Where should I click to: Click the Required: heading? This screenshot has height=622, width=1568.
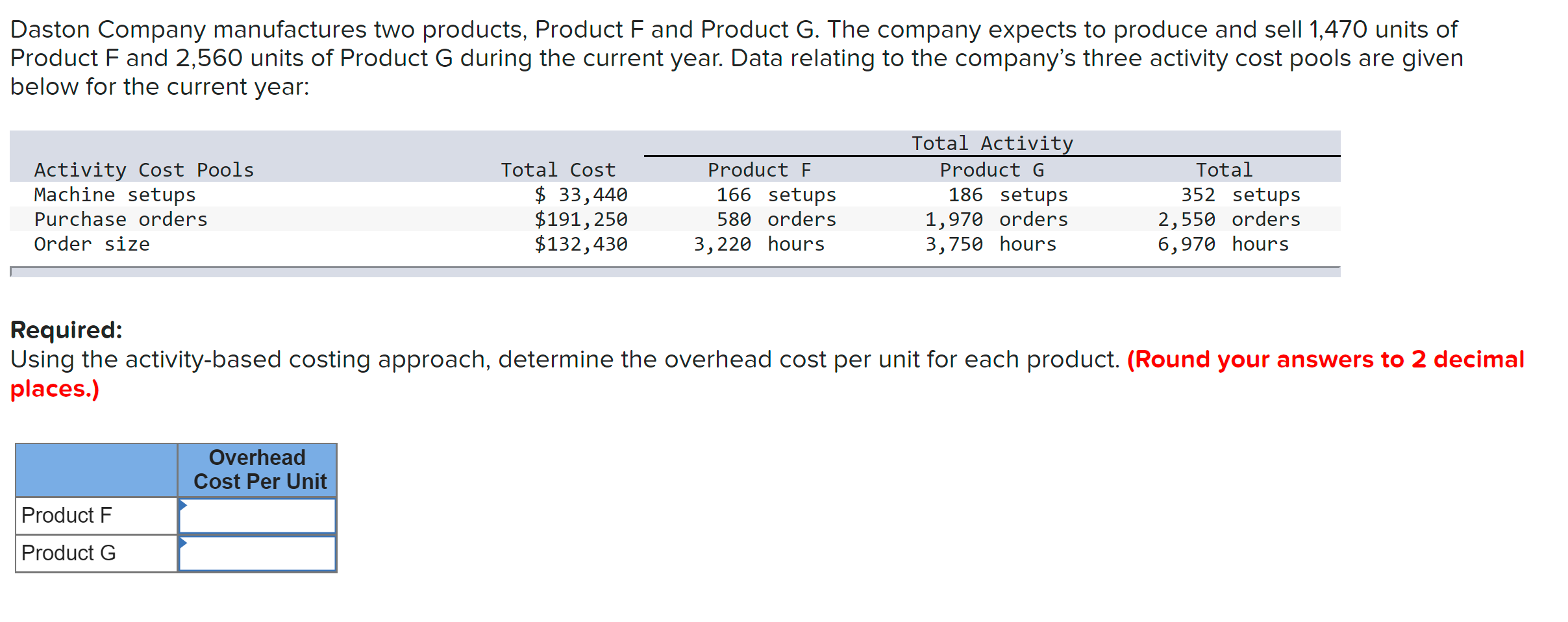[66, 330]
